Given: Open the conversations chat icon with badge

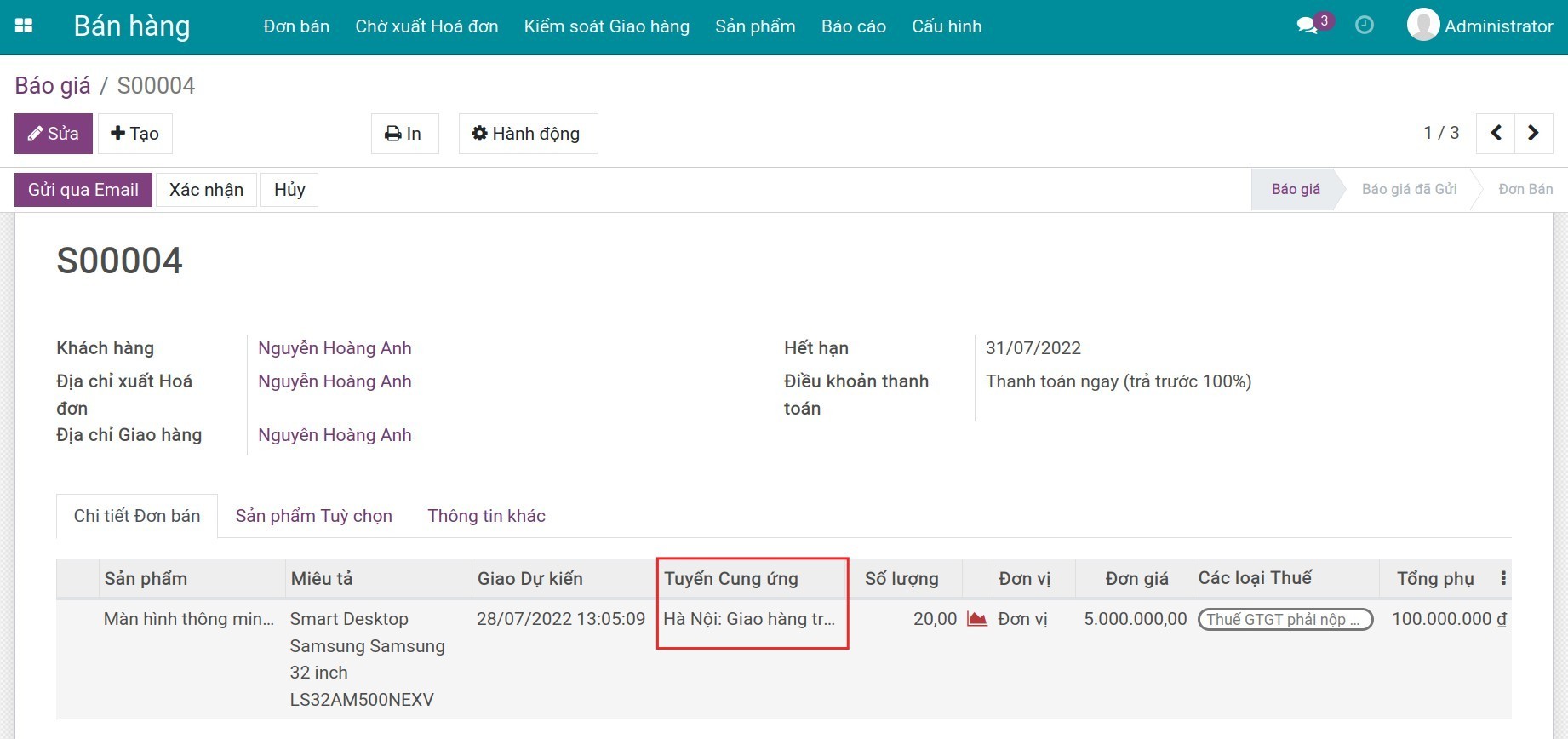Looking at the screenshot, I should (x=1307, y=26).
